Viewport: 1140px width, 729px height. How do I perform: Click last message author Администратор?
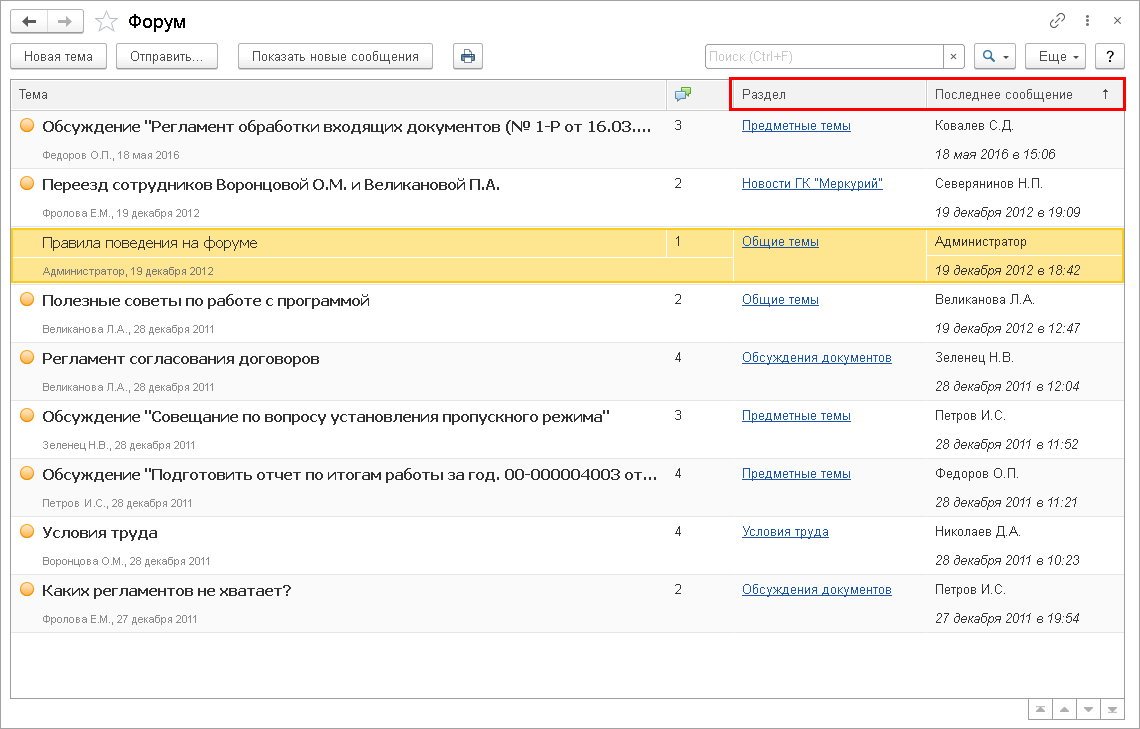click(981, 242)
